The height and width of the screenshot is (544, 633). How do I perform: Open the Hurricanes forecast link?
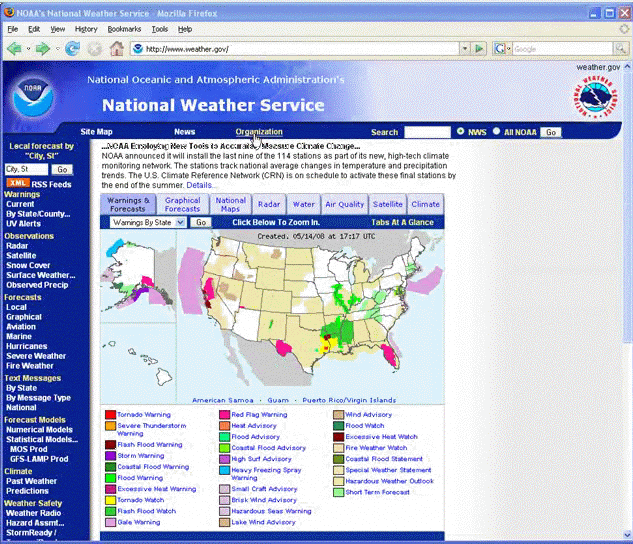click(x=27, y=346)
